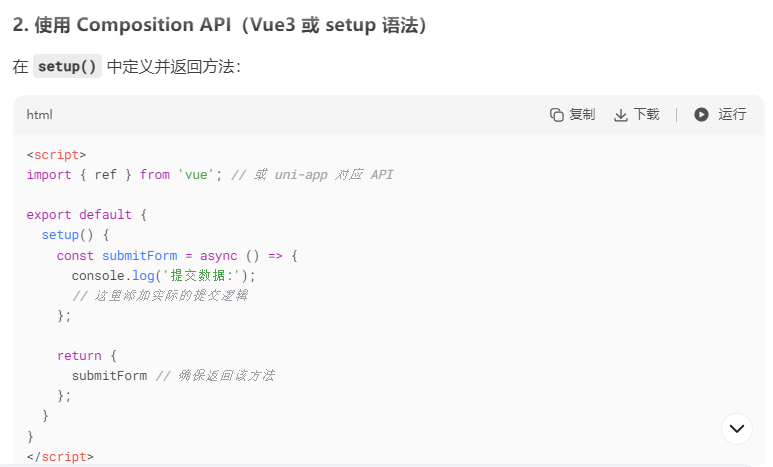Click the export default keyword line

[x=86, y=215]
